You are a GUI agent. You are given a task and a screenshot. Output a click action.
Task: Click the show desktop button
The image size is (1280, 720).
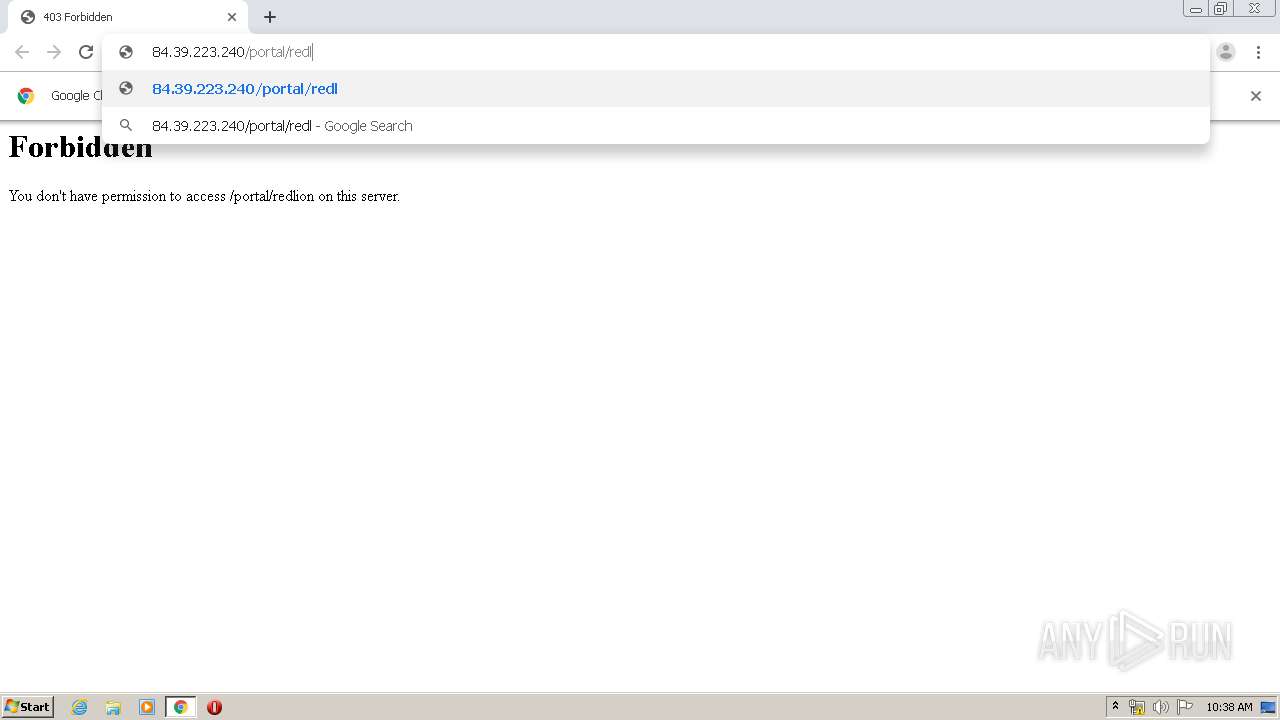[x=1268, y=707]
